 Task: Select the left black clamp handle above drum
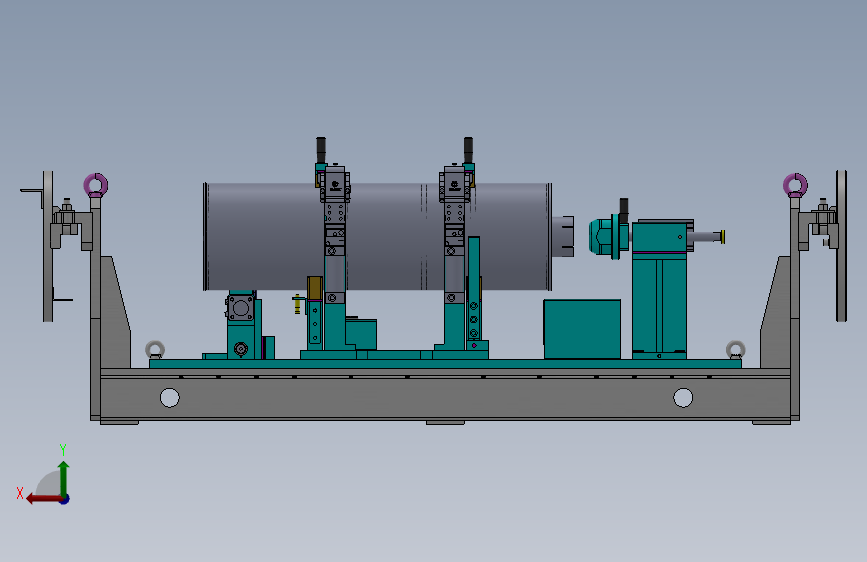click(321, 150)
